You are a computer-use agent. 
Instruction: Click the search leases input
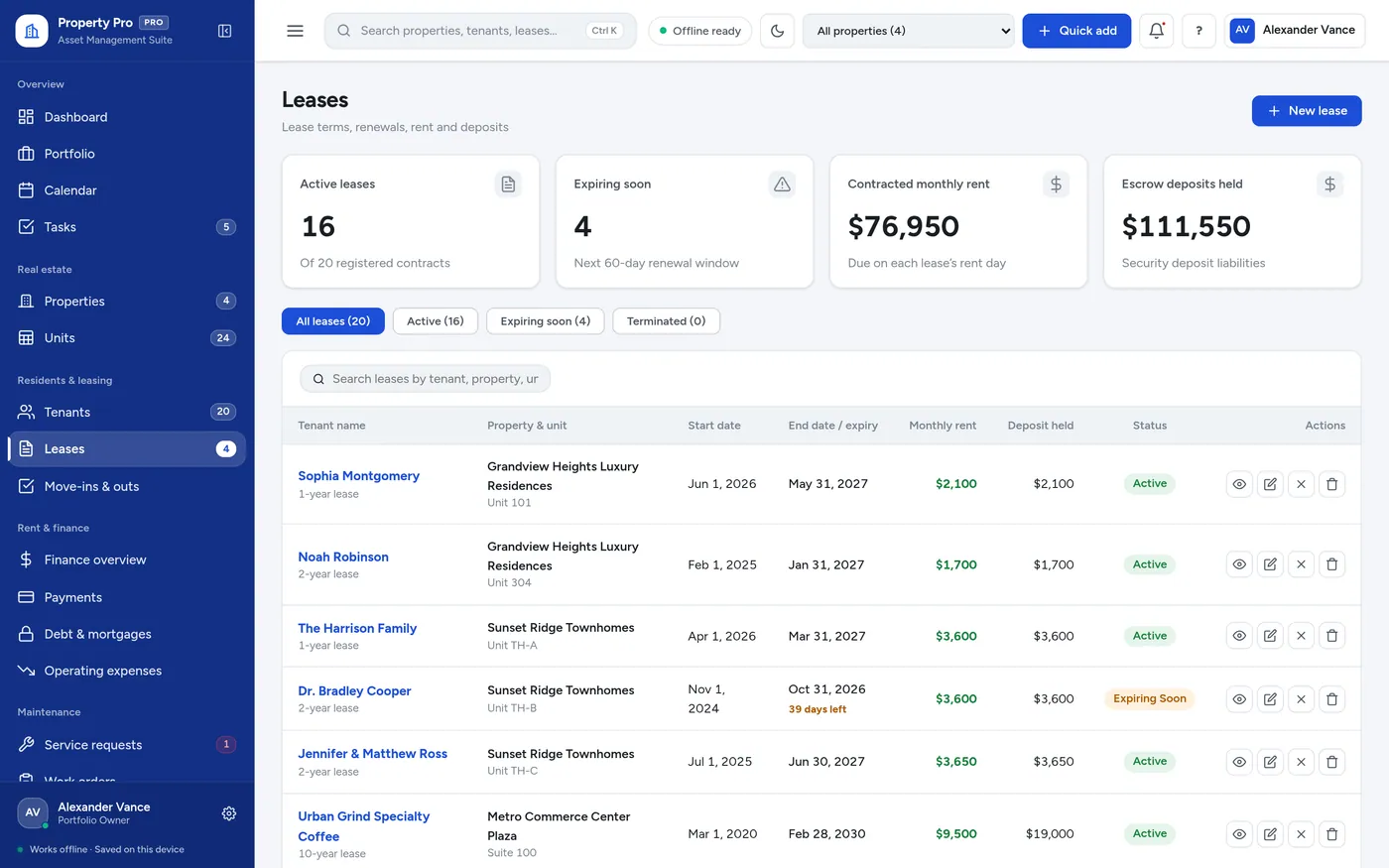tap(425, 379)
